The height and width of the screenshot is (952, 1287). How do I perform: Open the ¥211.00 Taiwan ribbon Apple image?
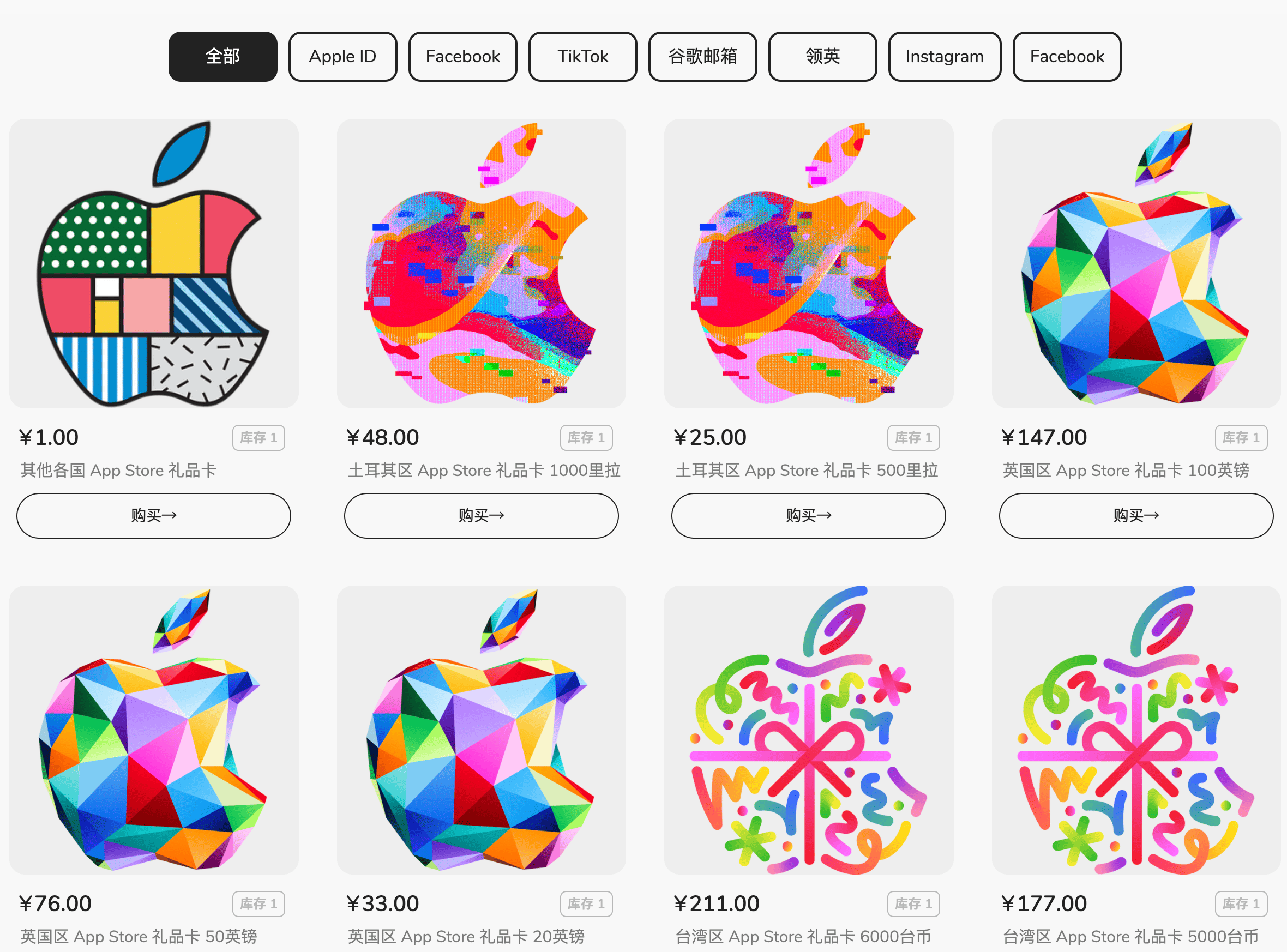coord(809,730)
